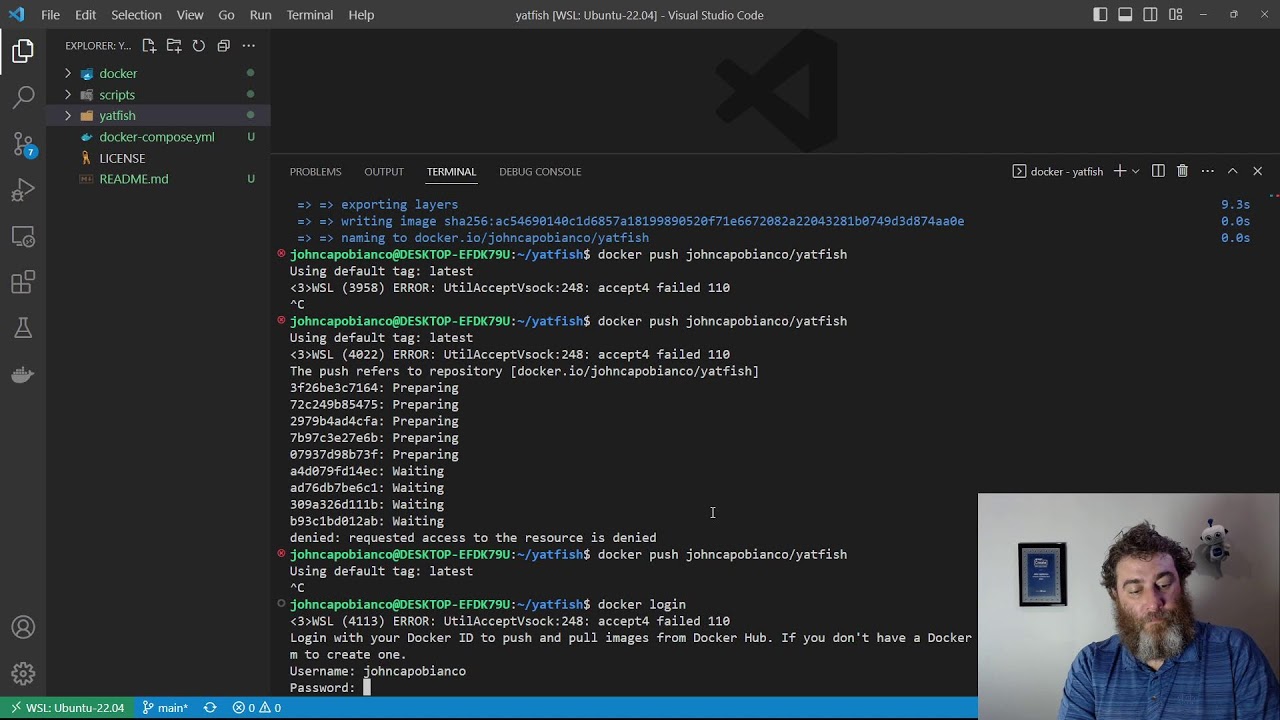1280x720 pixels.
Task: Open the Testing flask view
Action: (x=23, y=329)
